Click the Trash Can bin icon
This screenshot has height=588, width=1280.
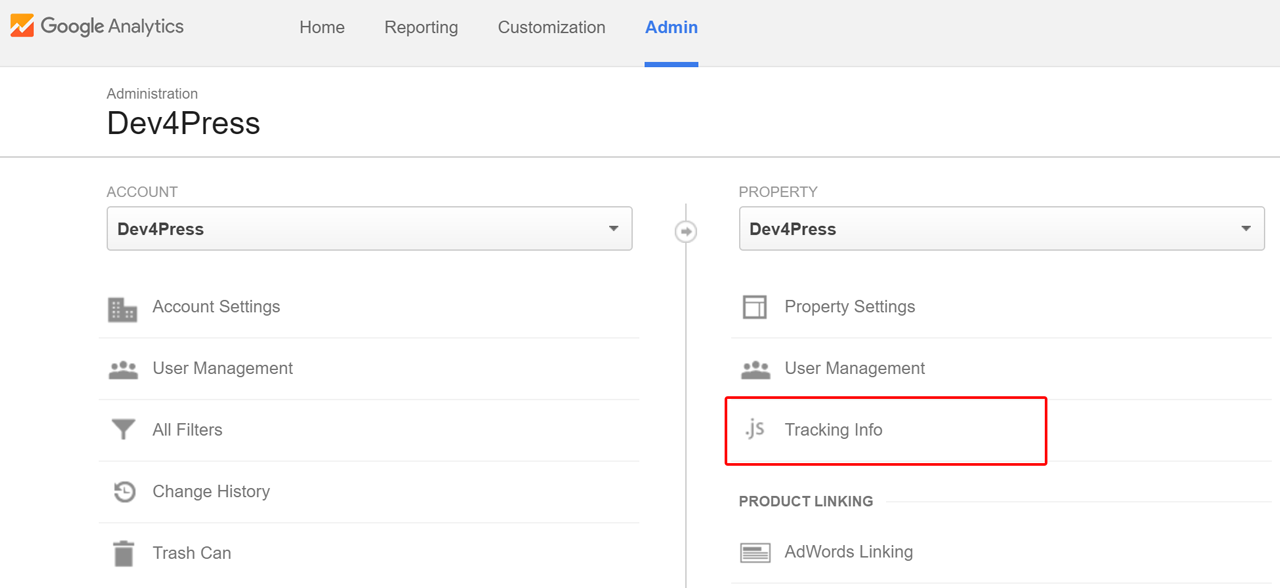123,553
